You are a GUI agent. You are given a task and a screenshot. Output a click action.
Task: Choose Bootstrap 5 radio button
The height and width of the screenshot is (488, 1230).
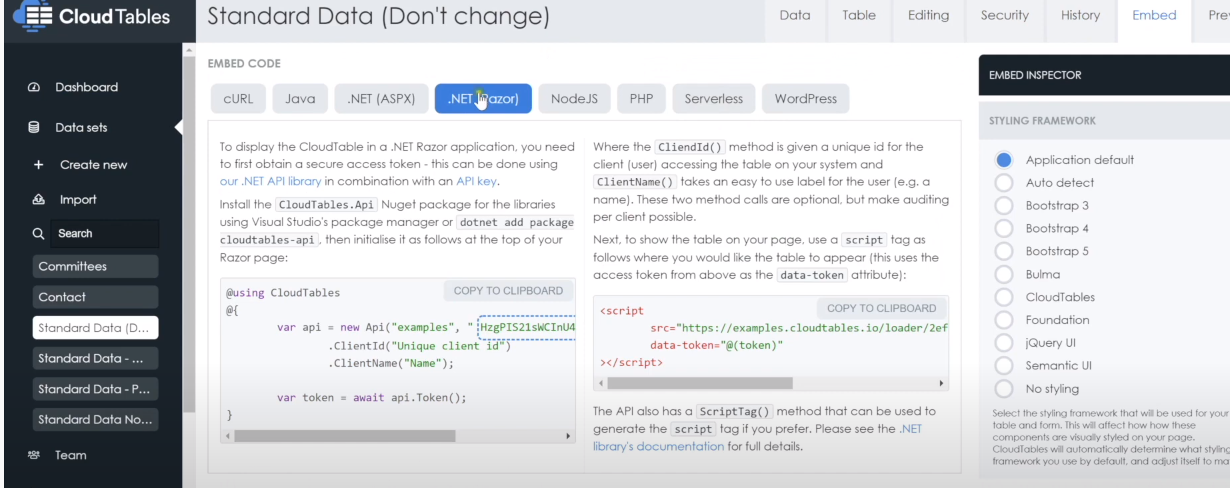tap(1005, 252)
